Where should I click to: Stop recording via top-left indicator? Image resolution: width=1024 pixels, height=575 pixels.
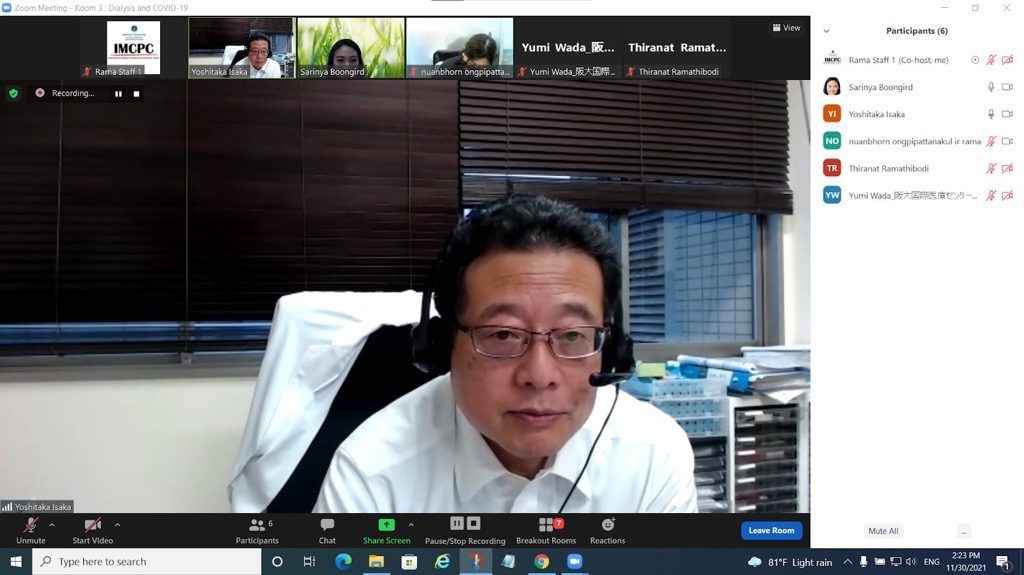coord(136,93)
